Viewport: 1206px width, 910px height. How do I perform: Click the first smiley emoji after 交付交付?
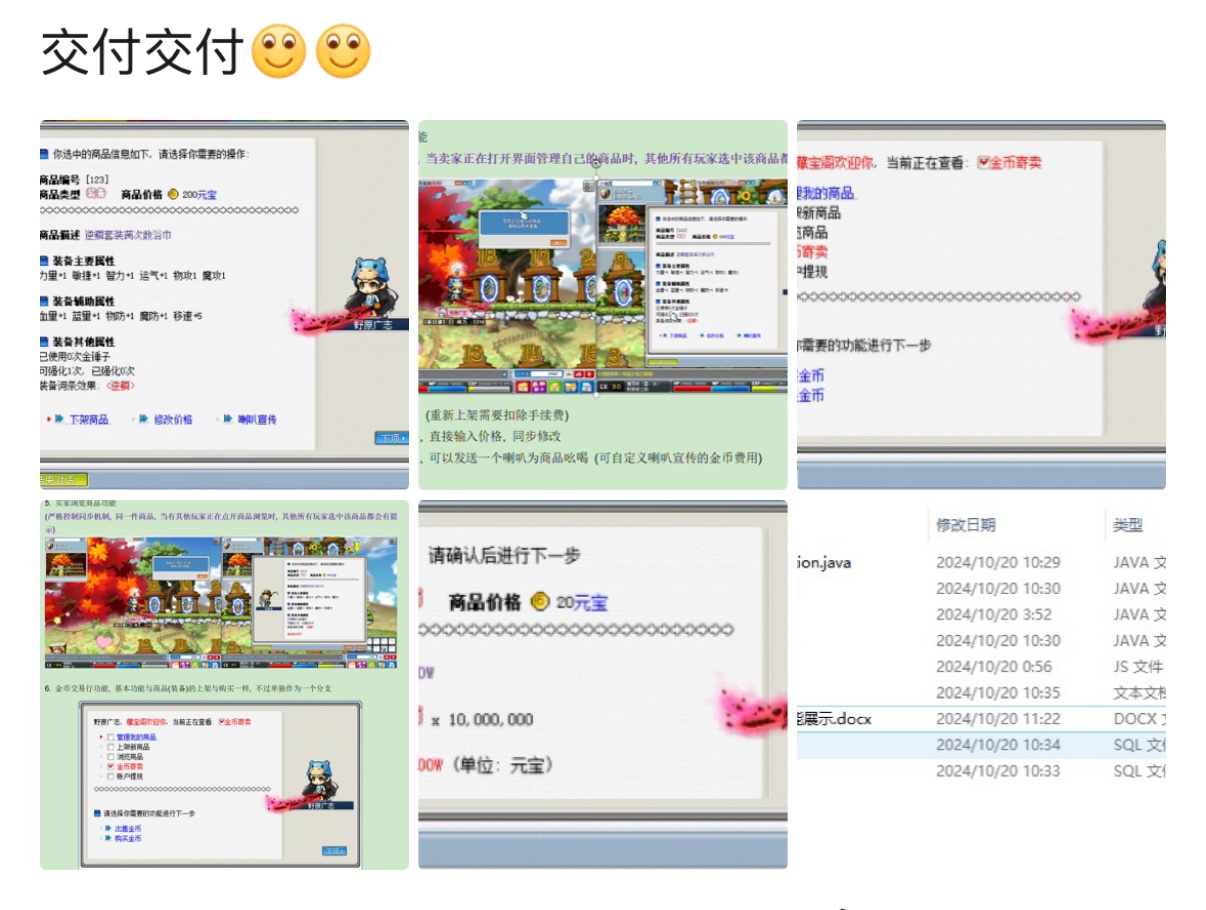[279, 52]
